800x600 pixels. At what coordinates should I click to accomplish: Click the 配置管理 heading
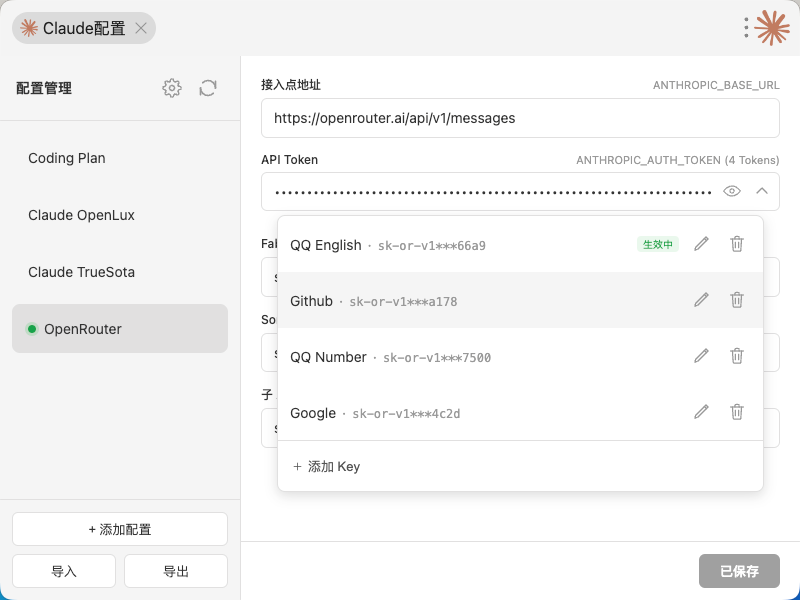(x=44, y=88)
